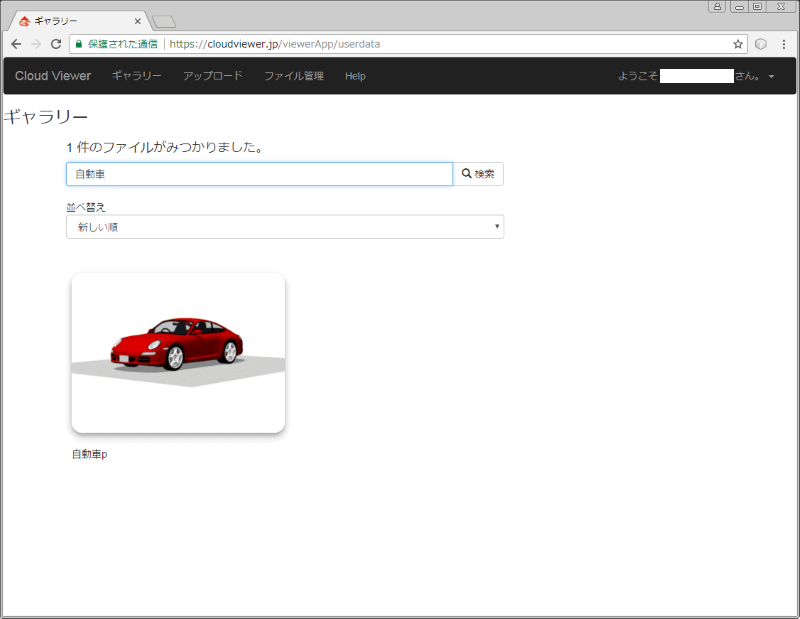Minimize the browser window
The width and height of the screenshot is (800, 619).
(x=739, y=7)
